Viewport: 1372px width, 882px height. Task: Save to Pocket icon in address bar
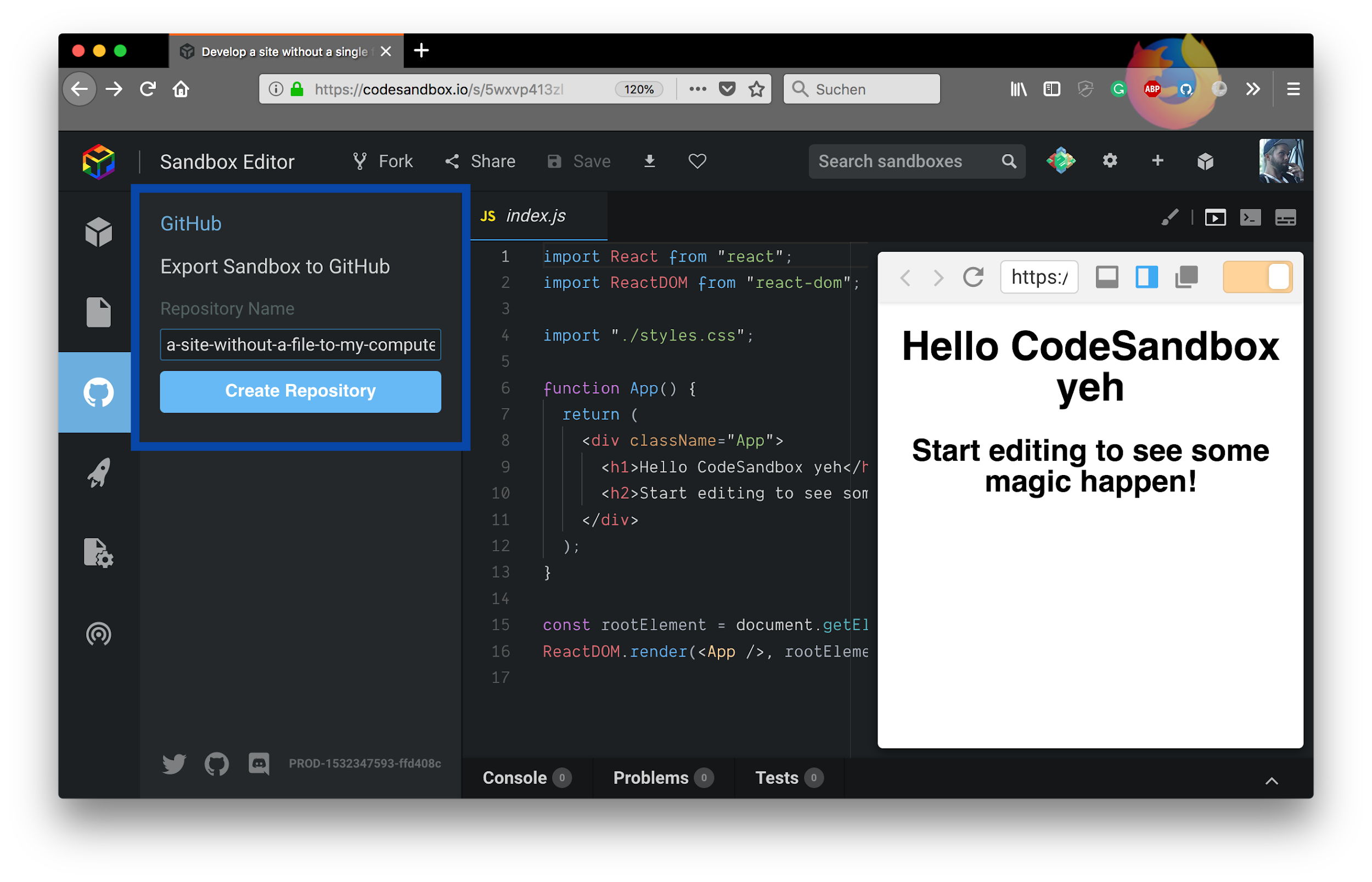727,89
